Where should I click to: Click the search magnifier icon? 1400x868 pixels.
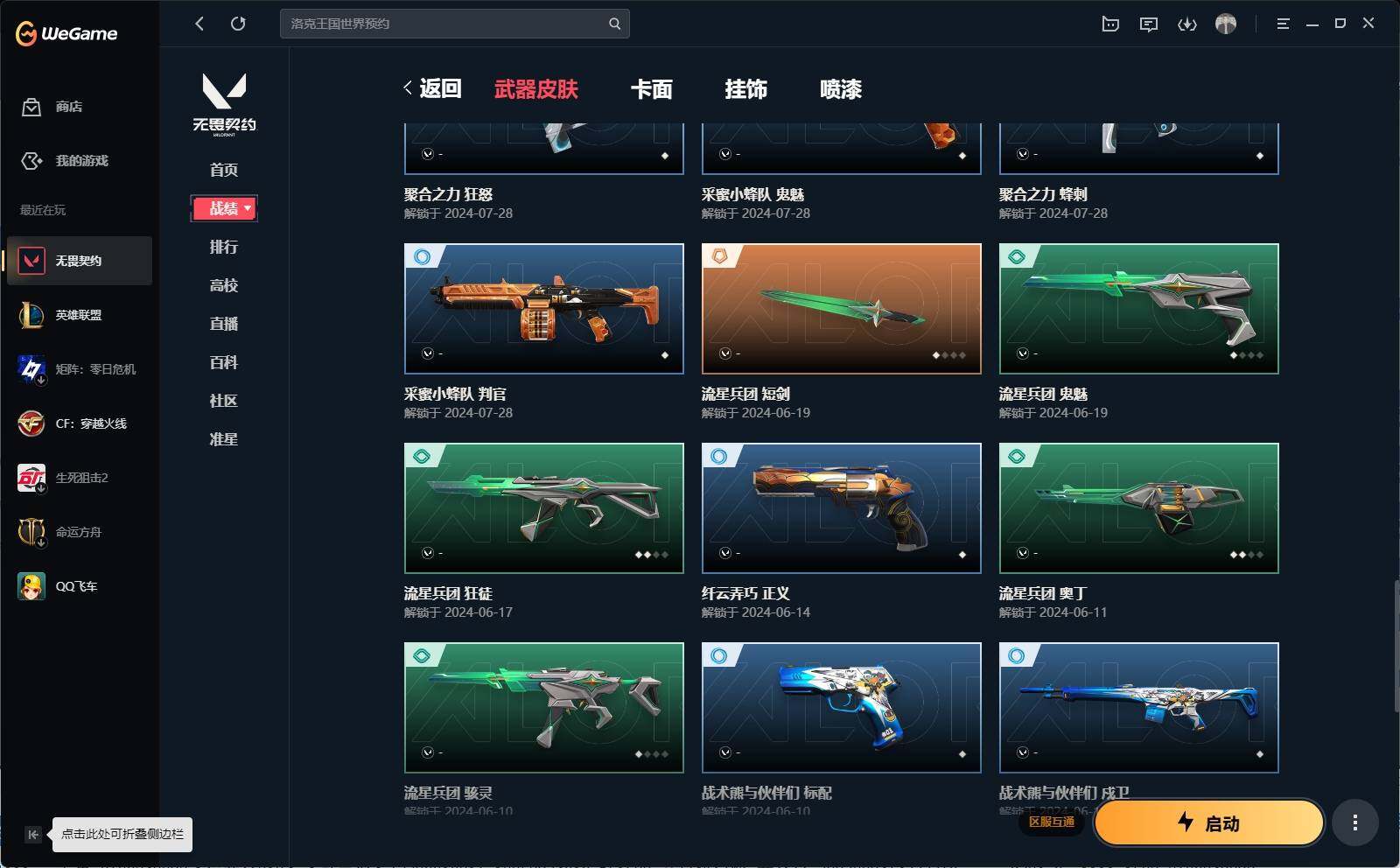pyautogui.click(x=614, y=24)
